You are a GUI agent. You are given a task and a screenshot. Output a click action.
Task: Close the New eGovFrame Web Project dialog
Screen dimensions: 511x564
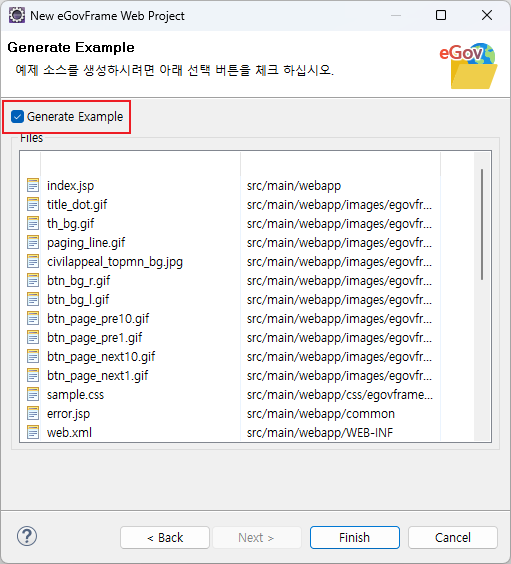click(x=487, y=15)
